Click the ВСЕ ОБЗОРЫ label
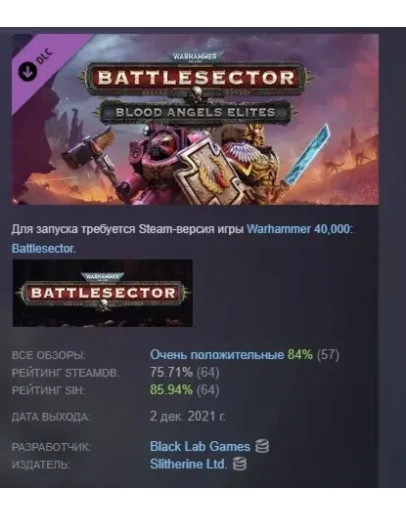This screenshot has width=406, height=516. tap(49, 356)
